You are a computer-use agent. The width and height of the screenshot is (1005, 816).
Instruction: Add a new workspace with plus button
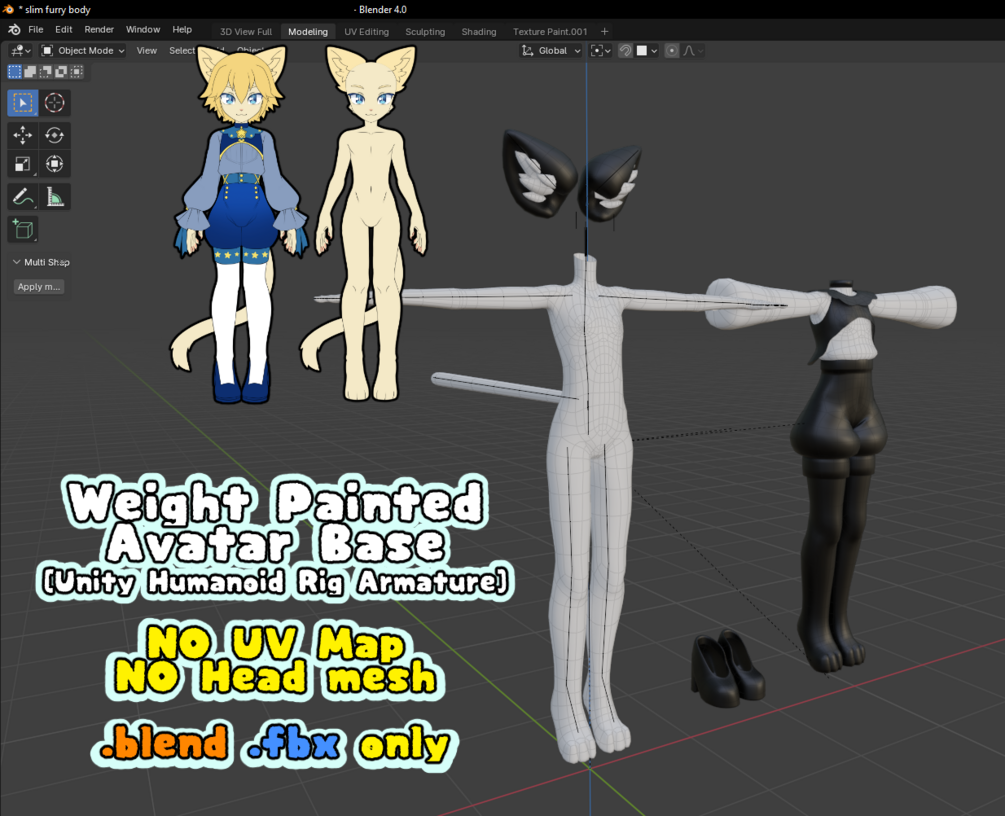[x=604, y=31]
